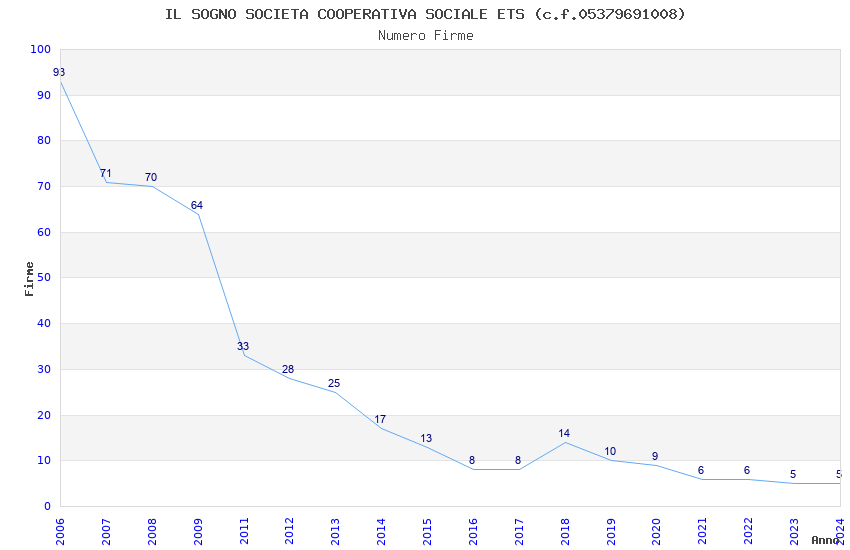
Task: Select data label 64 for 2009
Action: [197, 205]
